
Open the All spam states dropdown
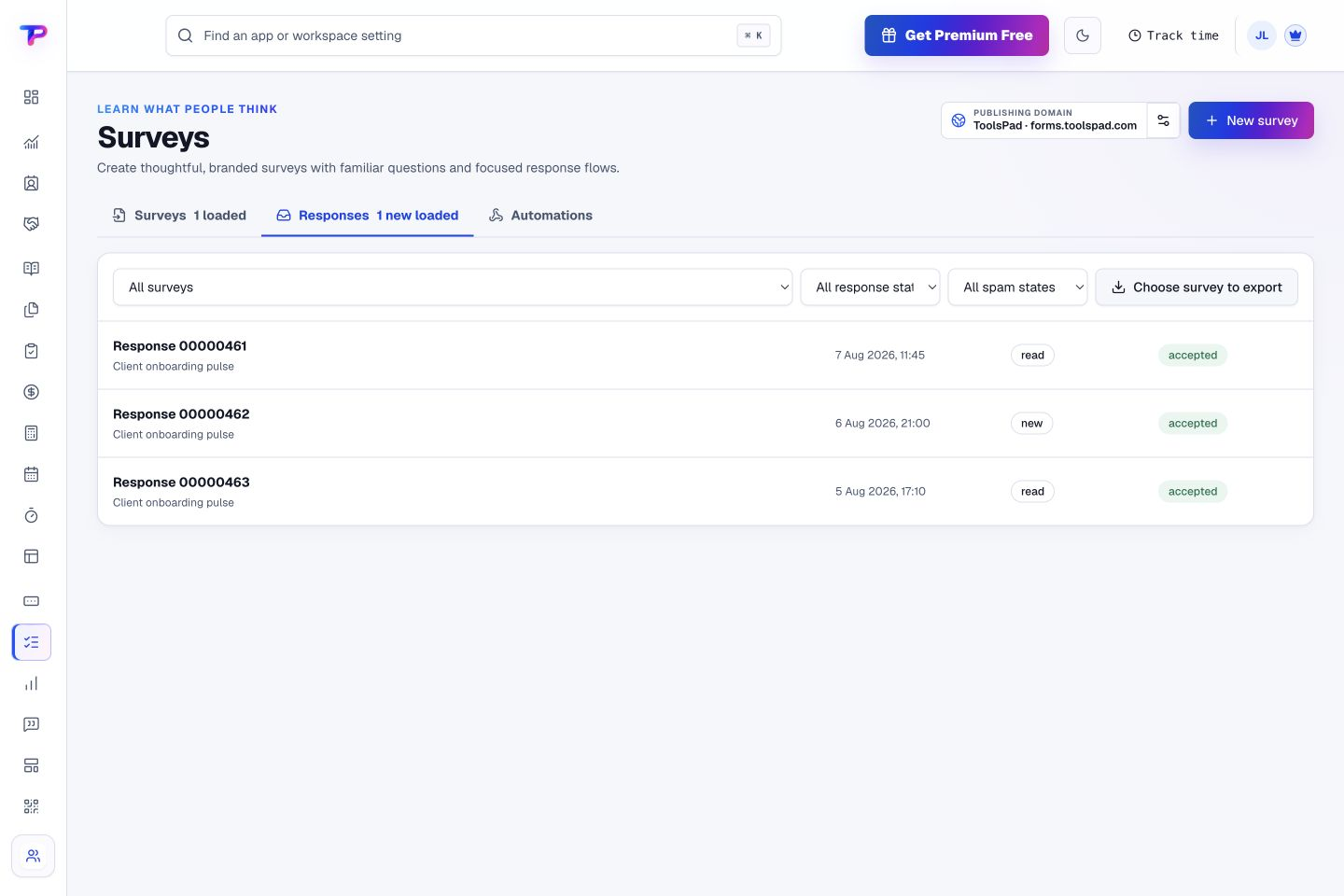point(1017,287)
